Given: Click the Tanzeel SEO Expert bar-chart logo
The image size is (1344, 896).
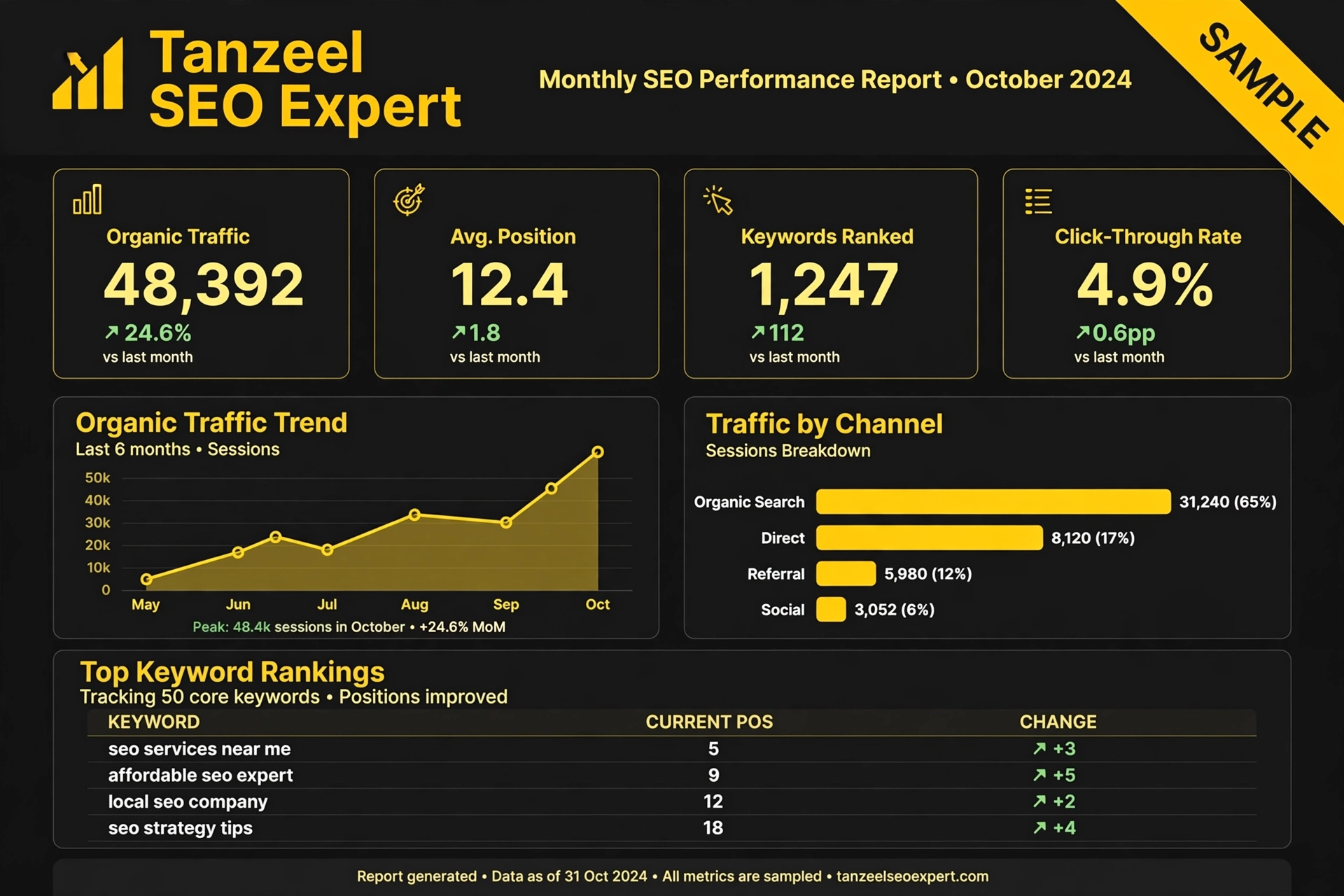Looking at the screenshot, I should click(88, 73).
